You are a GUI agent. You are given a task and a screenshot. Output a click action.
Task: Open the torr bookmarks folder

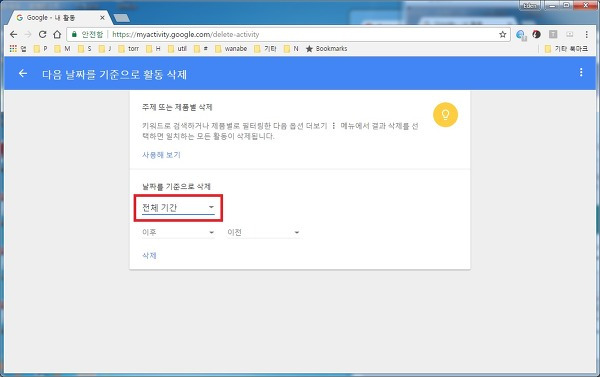(129, 49)
